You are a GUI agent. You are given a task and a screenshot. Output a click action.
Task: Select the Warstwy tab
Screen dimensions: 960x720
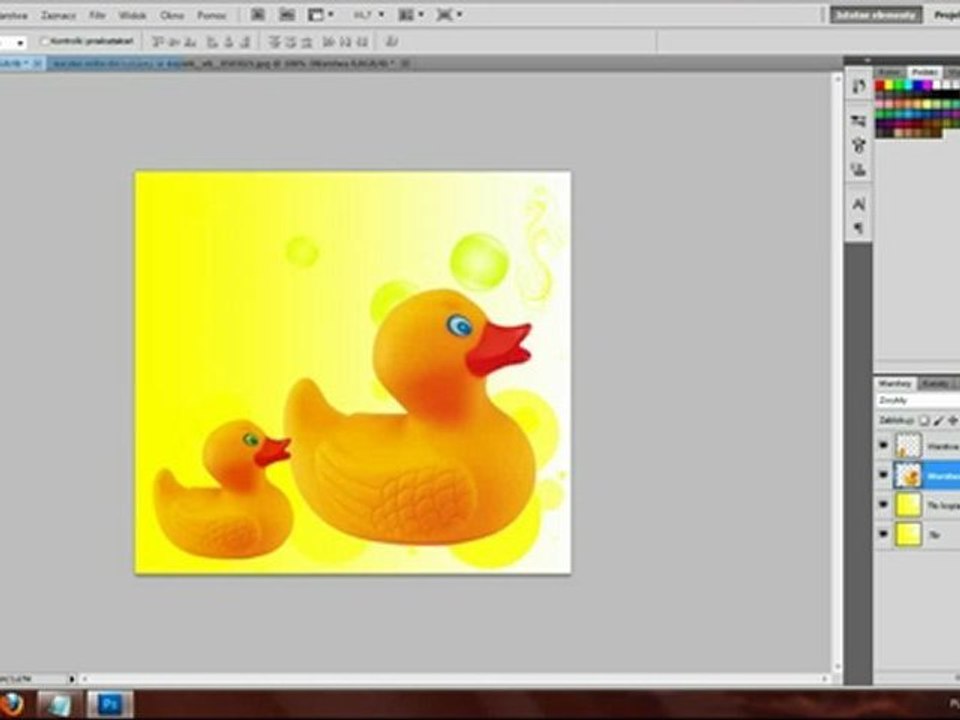[895, 384]
